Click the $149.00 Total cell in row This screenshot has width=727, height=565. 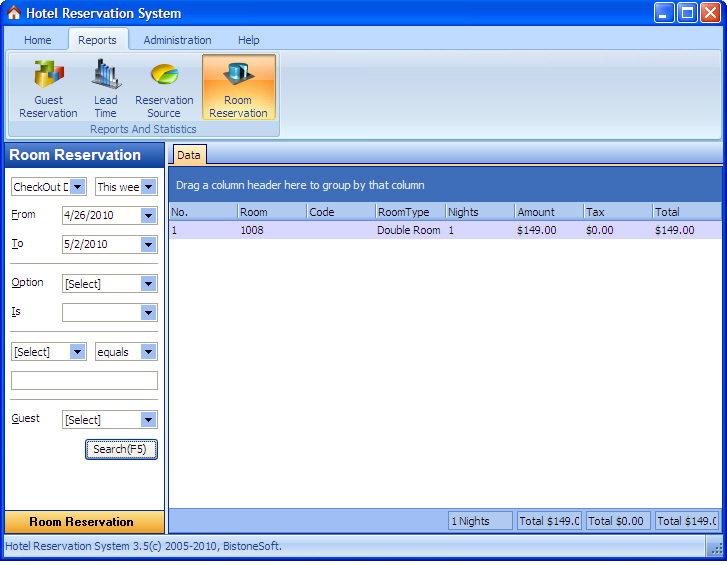(687, 230)
